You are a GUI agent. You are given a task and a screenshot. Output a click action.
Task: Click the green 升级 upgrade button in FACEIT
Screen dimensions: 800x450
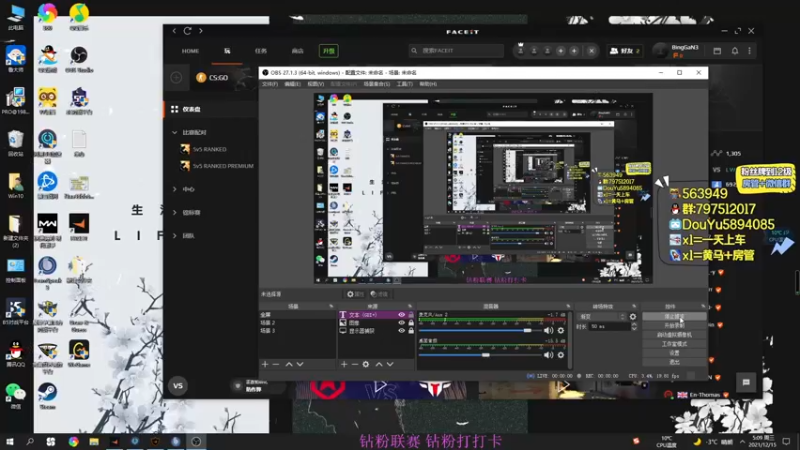point(329,51)
